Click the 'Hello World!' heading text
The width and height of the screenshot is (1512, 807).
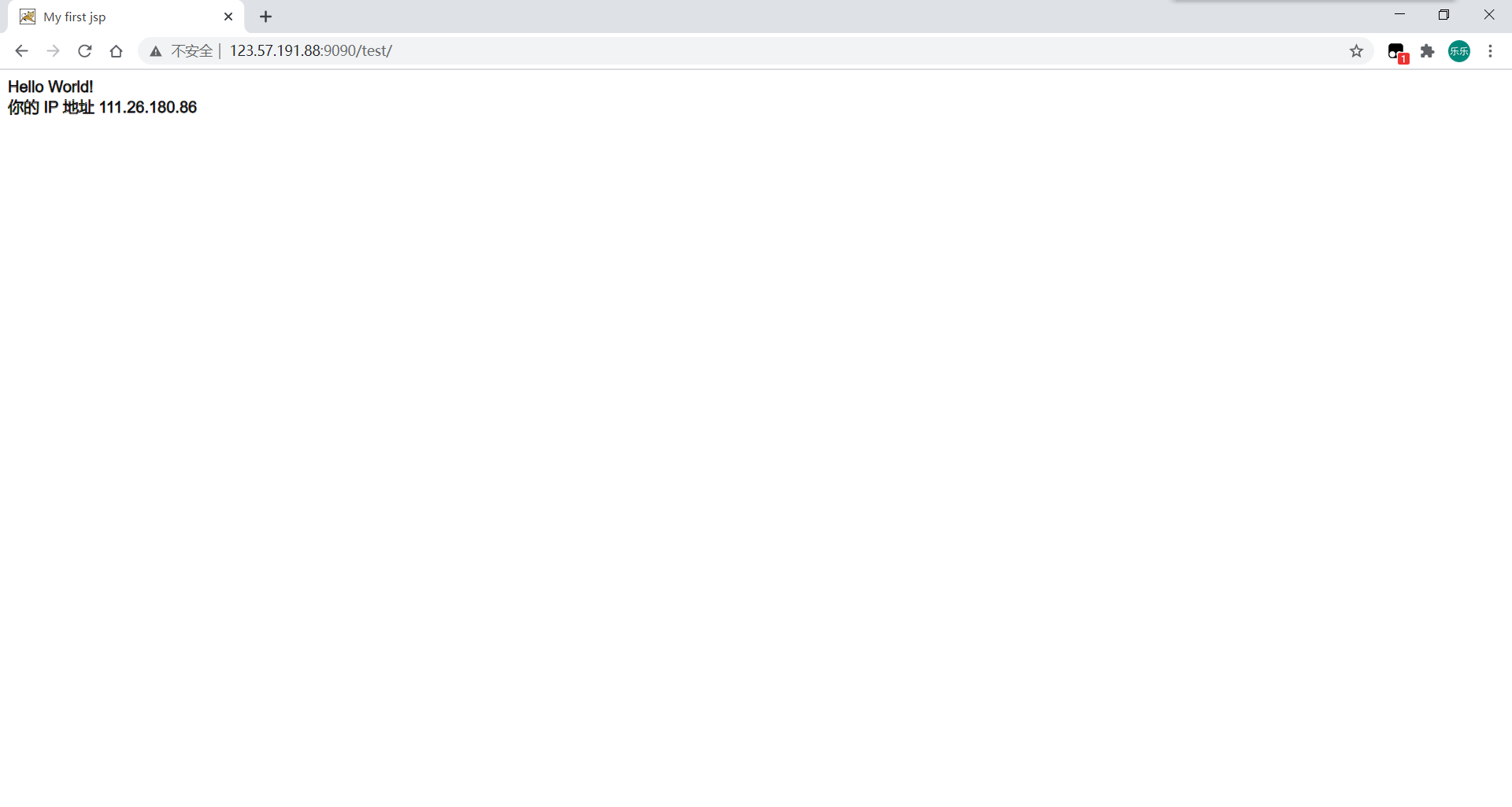(x=50, y=87)
